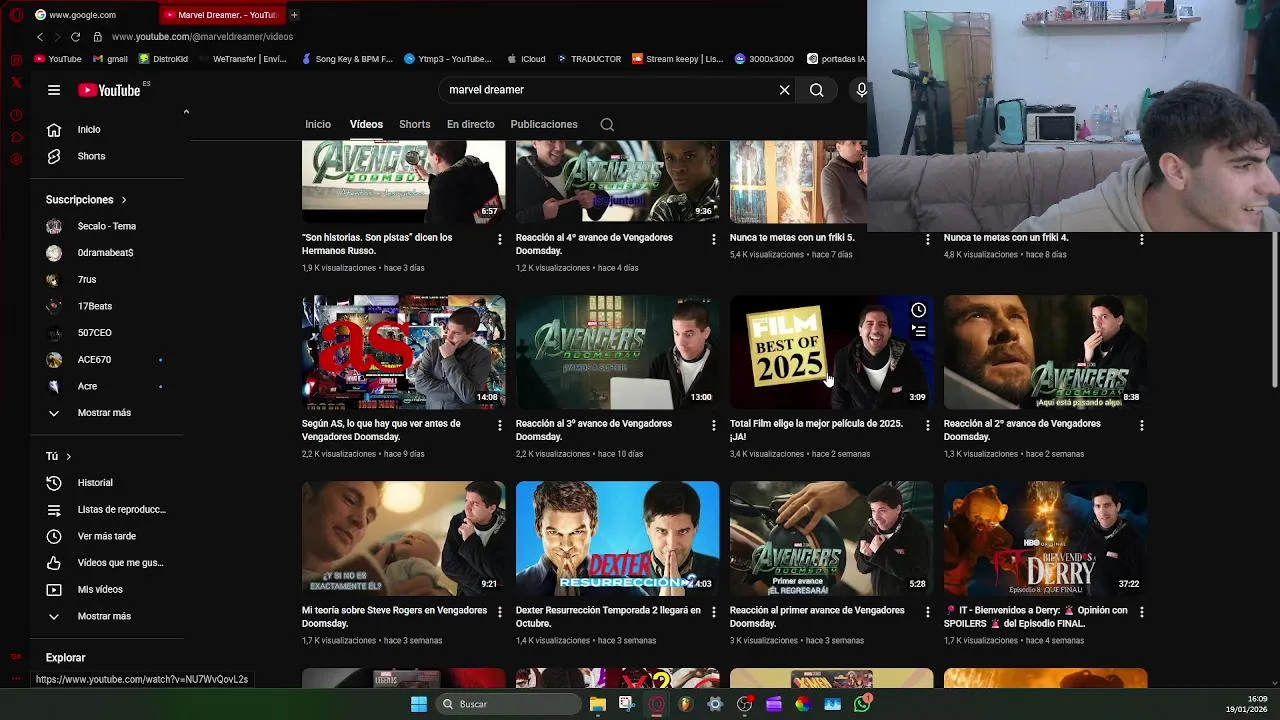Screen dimensions: 1280x720
Task: Click the site security lock icon in address bar
Action: 97,37
